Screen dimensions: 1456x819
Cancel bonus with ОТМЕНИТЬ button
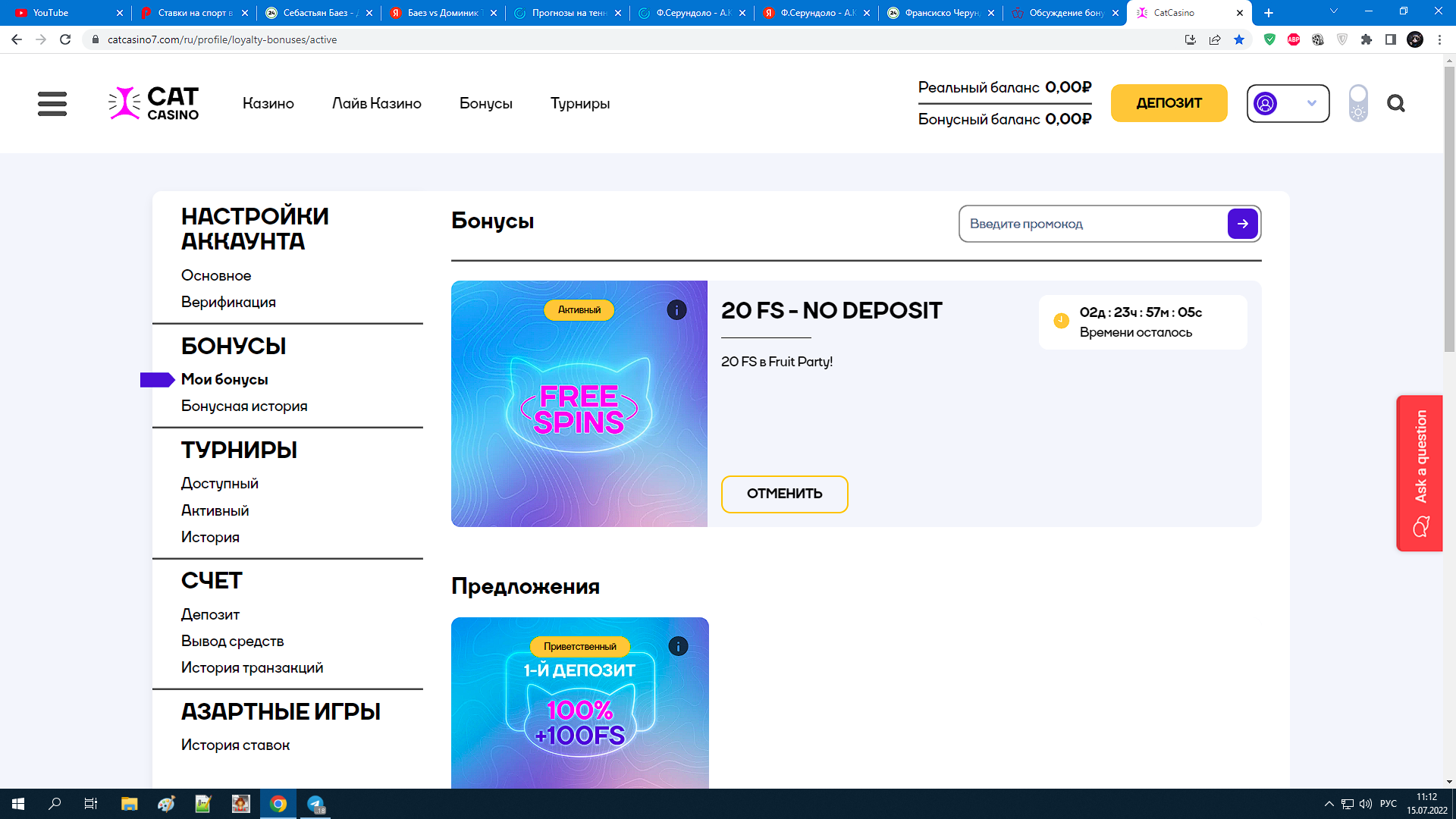[784, 494]
